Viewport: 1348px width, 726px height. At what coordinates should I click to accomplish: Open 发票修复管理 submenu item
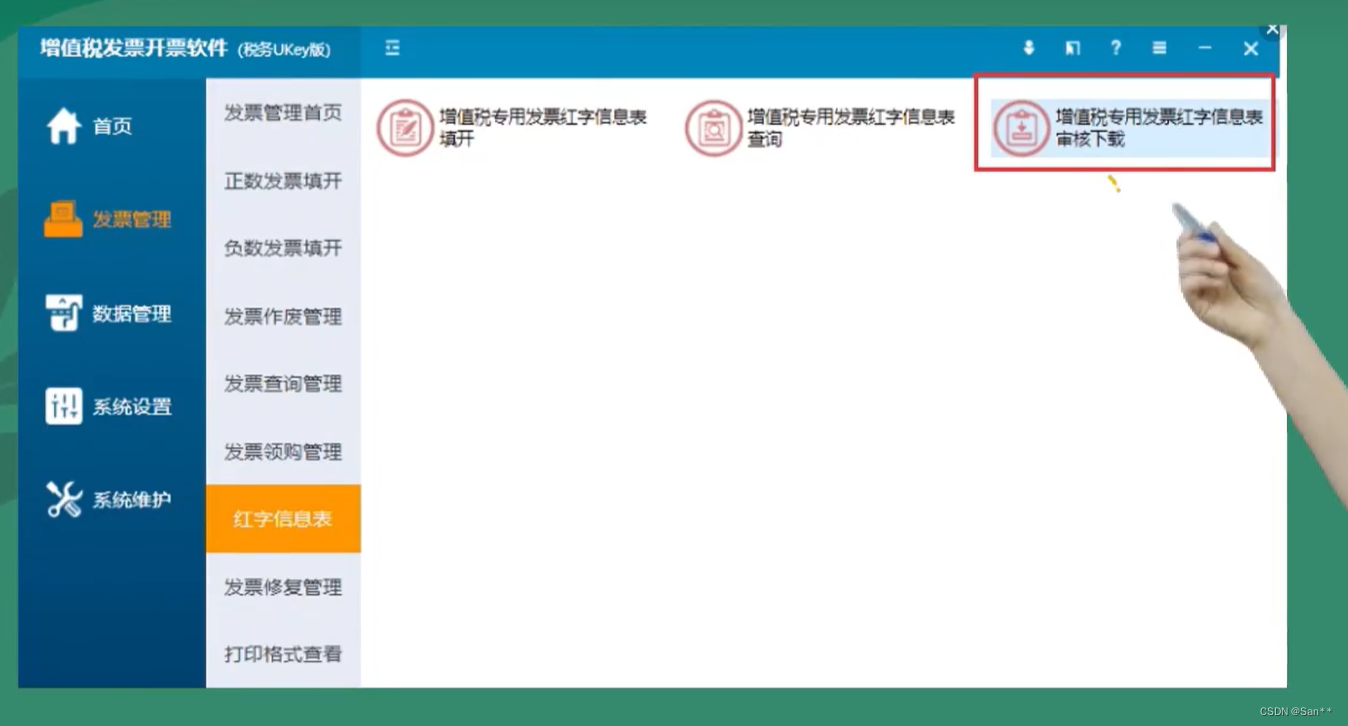tap(283, 587)
